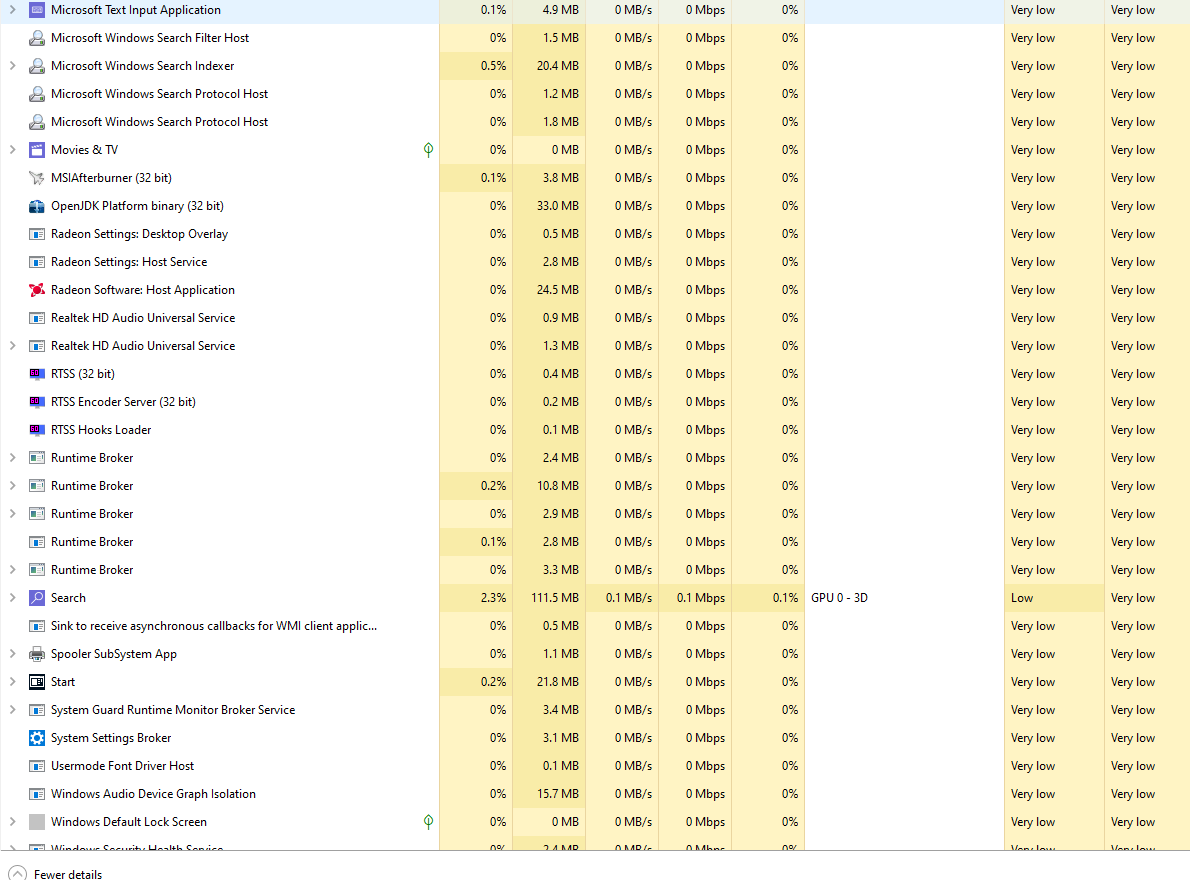Screen dimensions: 1190x880
Task: Click the Radeon Software Host Application icon
Action: coord(37,290)
